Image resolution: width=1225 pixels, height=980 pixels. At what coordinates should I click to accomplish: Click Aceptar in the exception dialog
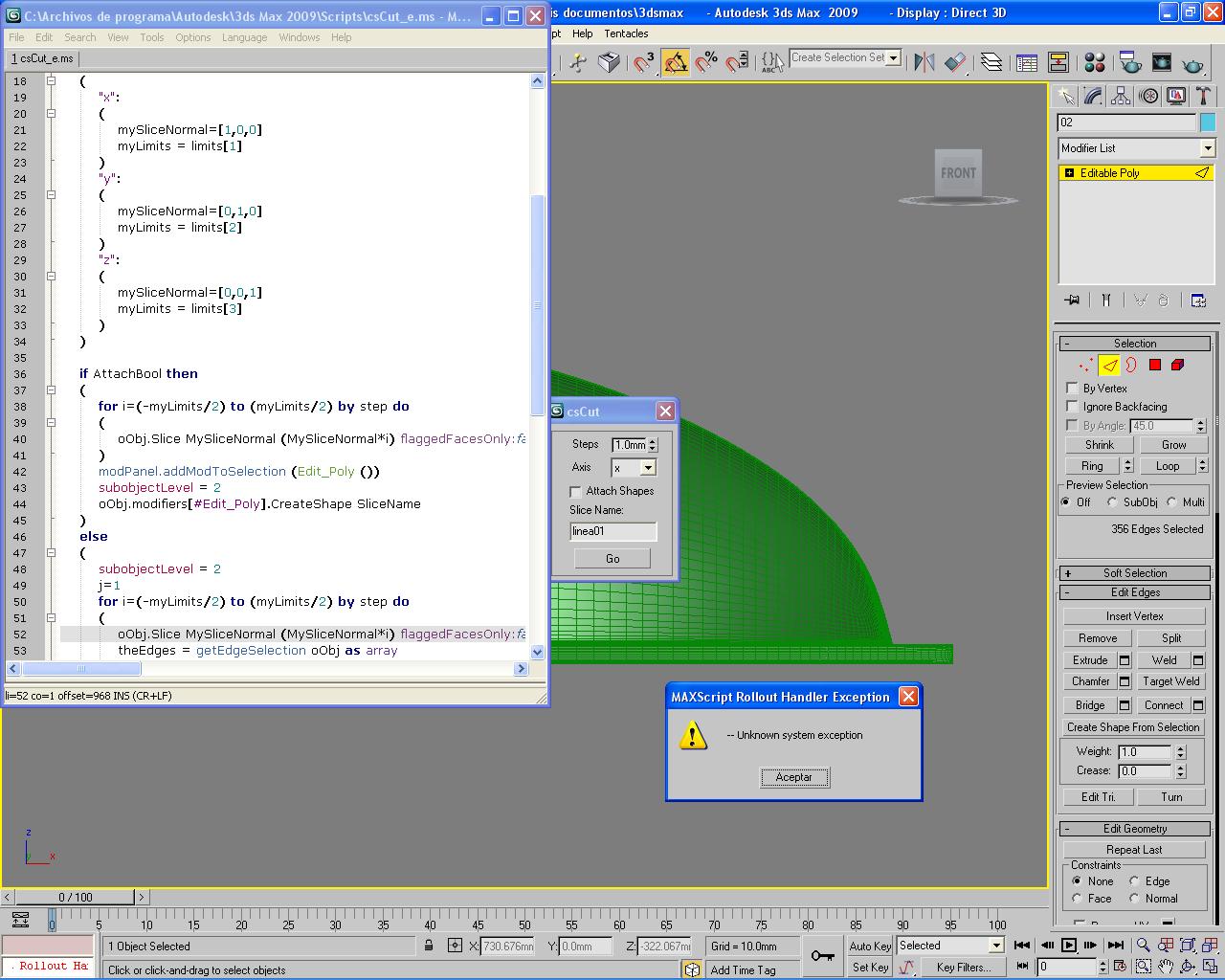click(793, 777)
